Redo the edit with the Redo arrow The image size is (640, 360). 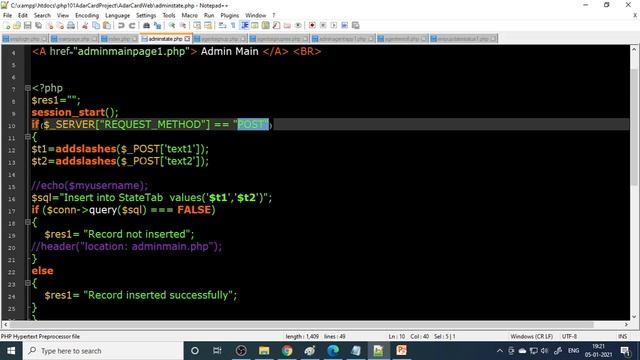(132, 25)
